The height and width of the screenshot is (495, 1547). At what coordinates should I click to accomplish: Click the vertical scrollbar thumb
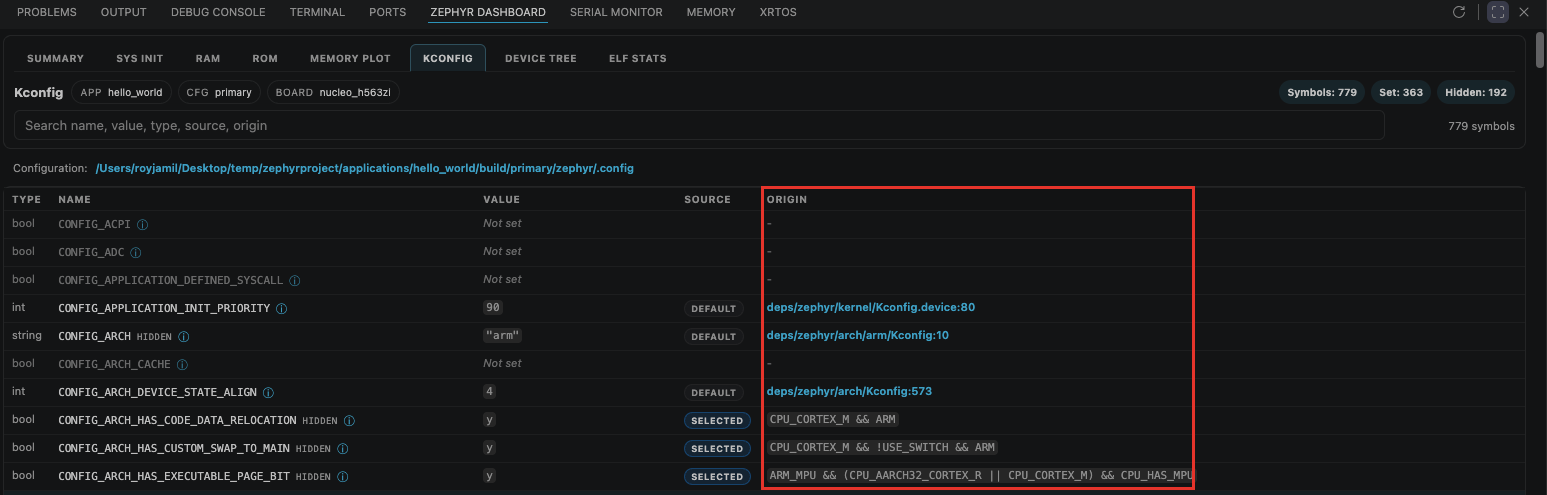[x=1541, y=49]
